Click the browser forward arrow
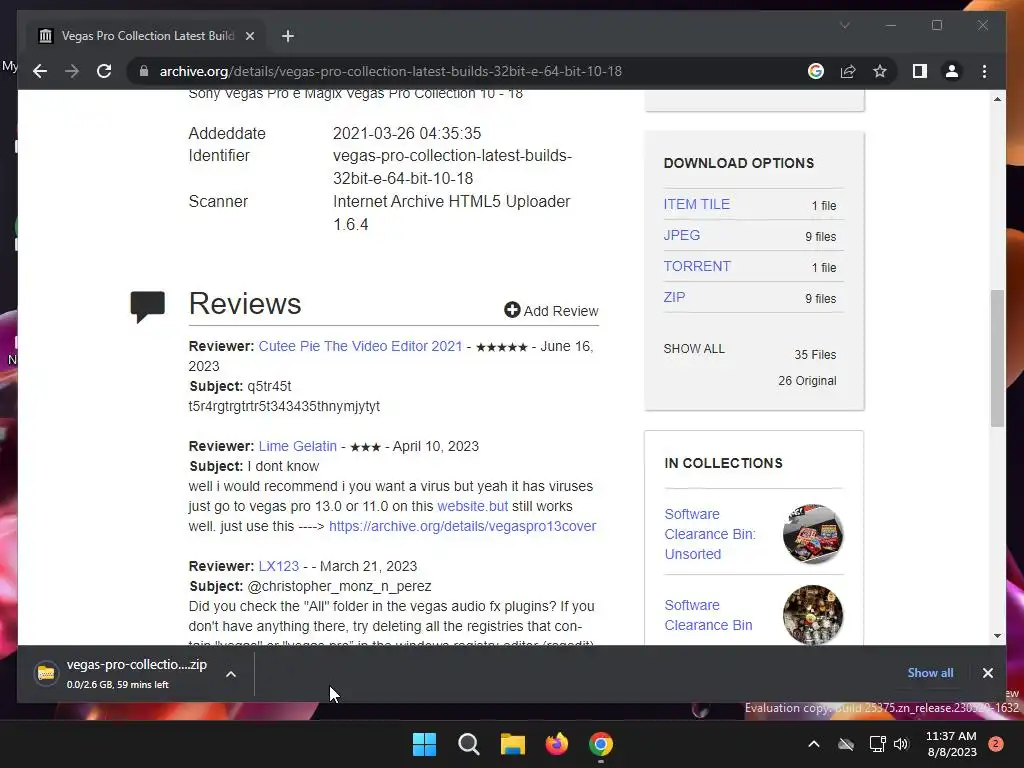1024x768 pixels. 72,71
